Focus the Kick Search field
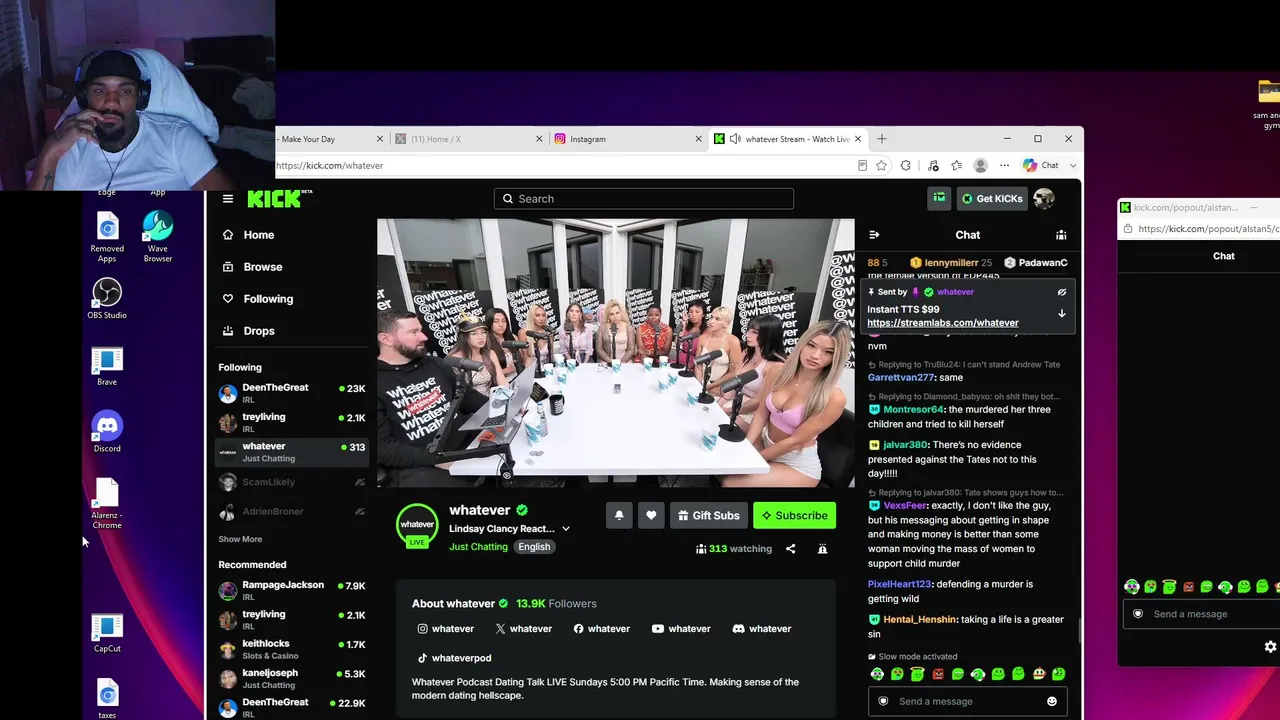1280x720 pixels. point(644,199)
